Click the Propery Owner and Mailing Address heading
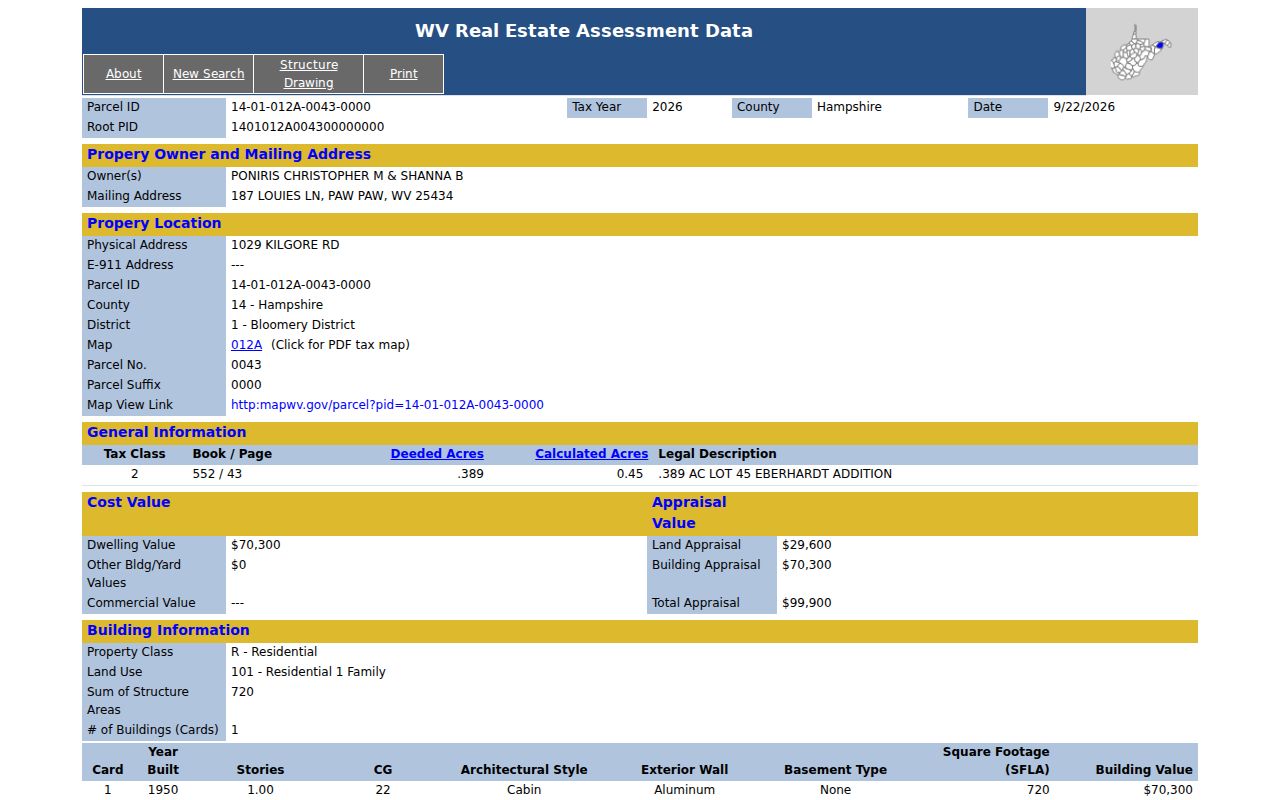1280x800 pixels. click(229, 154)
